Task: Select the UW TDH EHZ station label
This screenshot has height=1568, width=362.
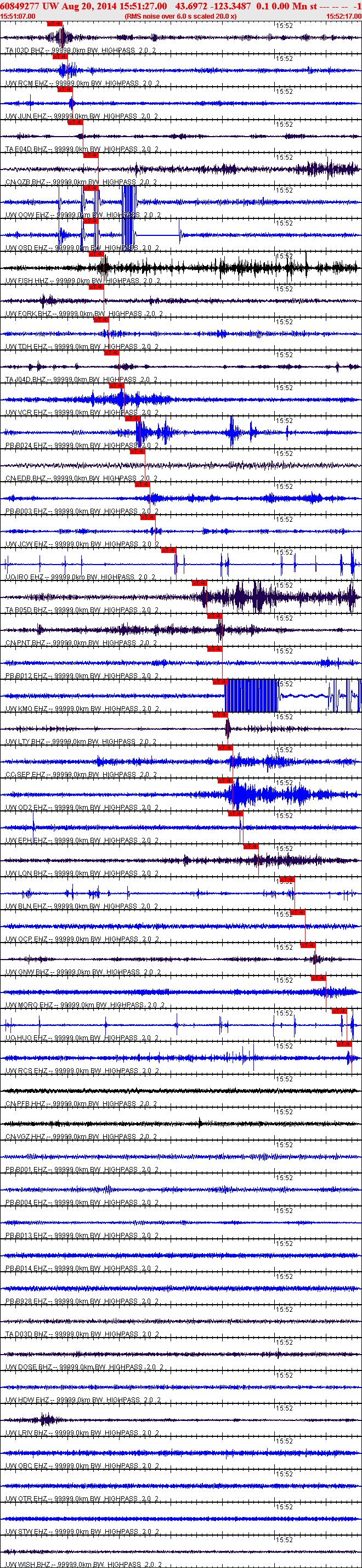Action: [x=82, y=346]
